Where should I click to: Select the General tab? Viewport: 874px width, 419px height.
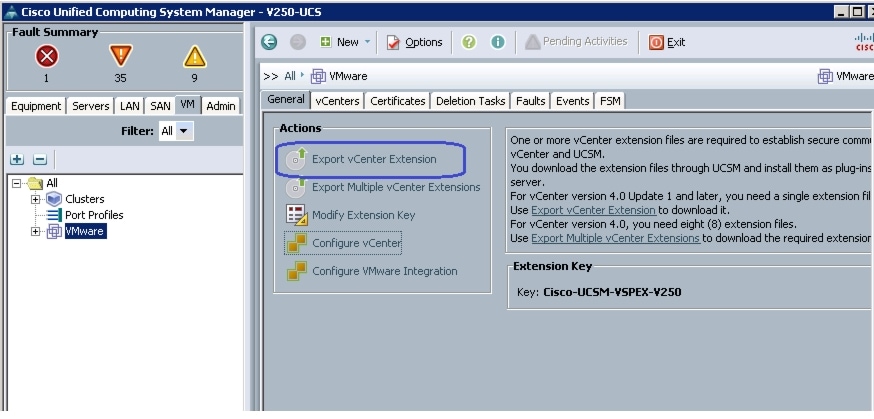[286, 100]
